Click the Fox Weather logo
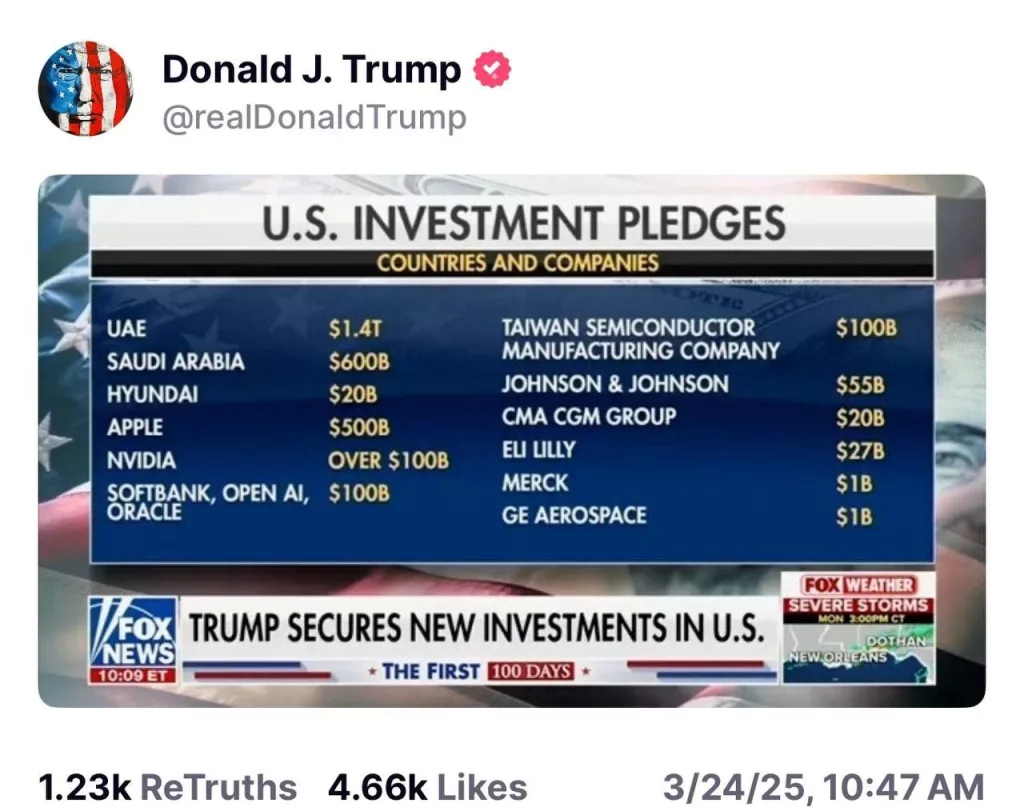 point(858,585)
